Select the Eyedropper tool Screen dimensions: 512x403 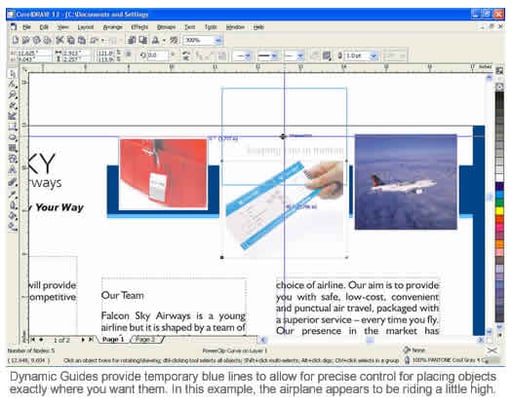pyautogui.click(x=12, y=194)
